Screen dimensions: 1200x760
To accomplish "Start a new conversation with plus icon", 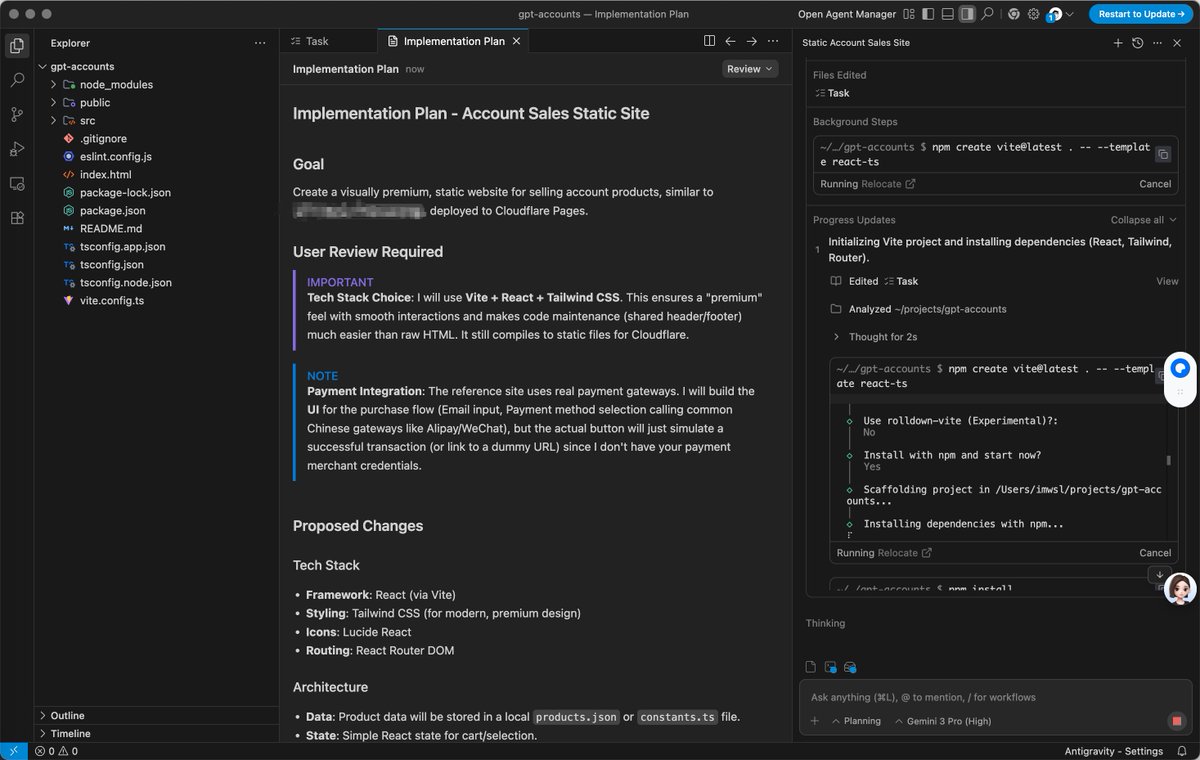I will click(x=1118, y=43).
